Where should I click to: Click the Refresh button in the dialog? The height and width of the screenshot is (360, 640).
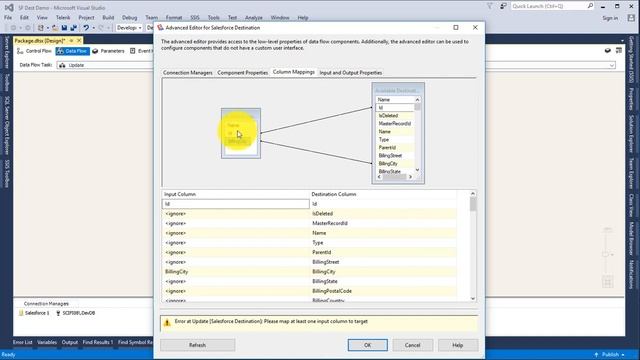(198, 345)
